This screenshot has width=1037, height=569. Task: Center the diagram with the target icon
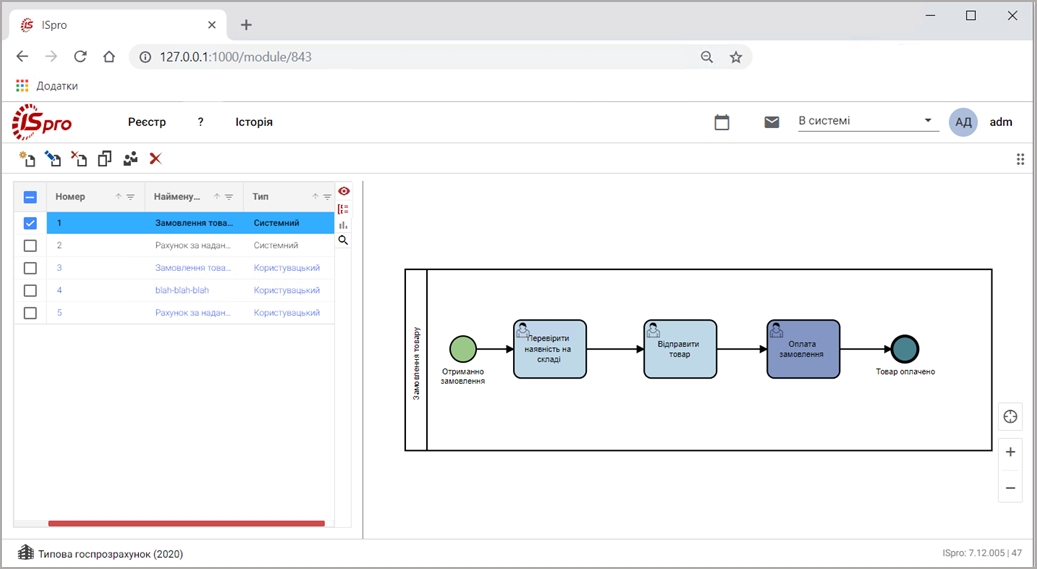(1010, 416)
